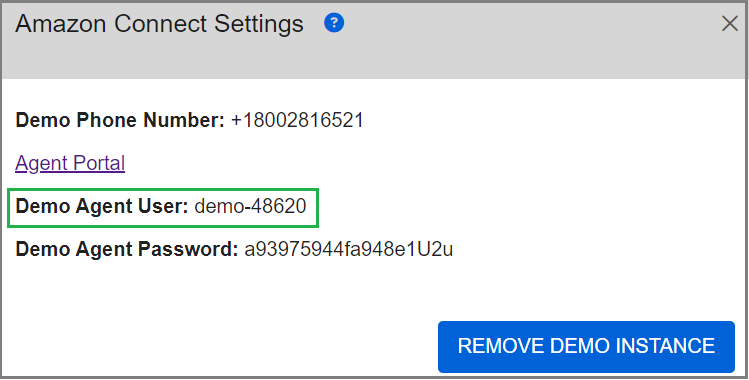Click the Demo Agent Password label

(x=127, y=249)
